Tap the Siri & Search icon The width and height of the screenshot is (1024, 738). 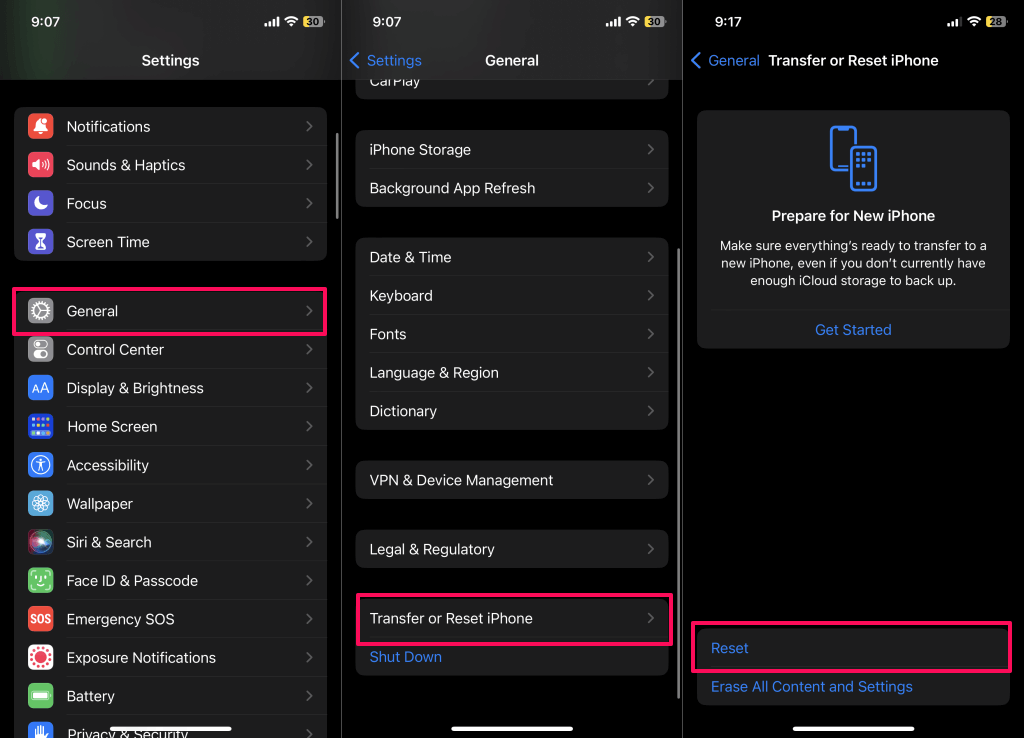tap(41, 542)
